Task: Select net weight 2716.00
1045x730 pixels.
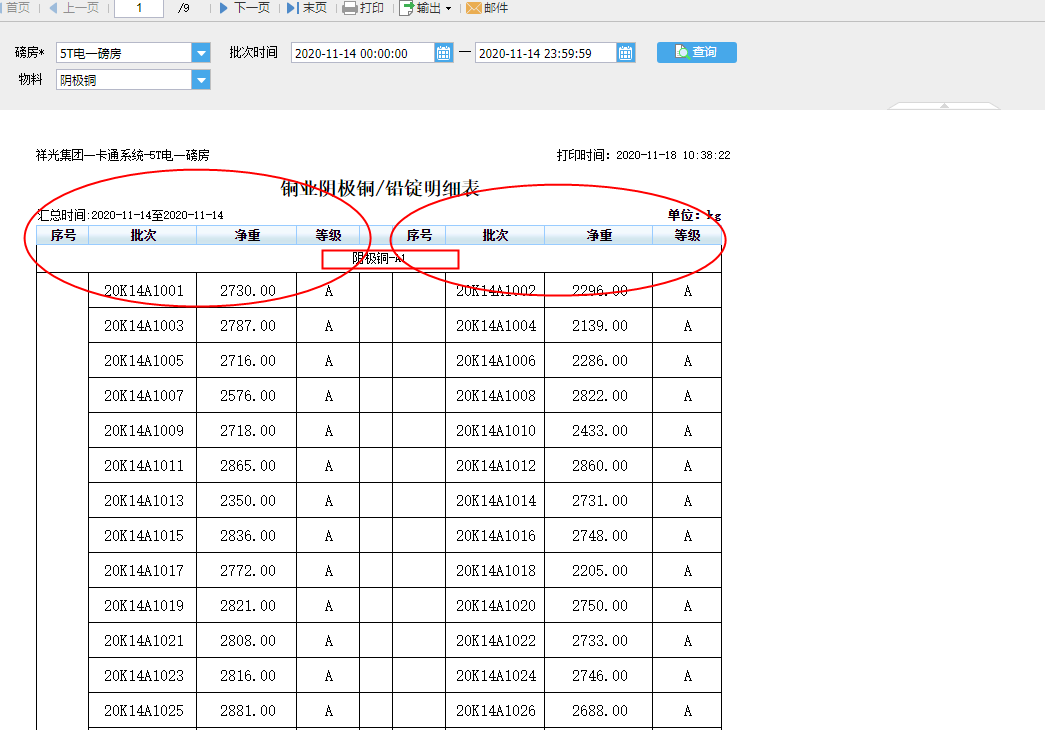Action: (x=247, y=361)
